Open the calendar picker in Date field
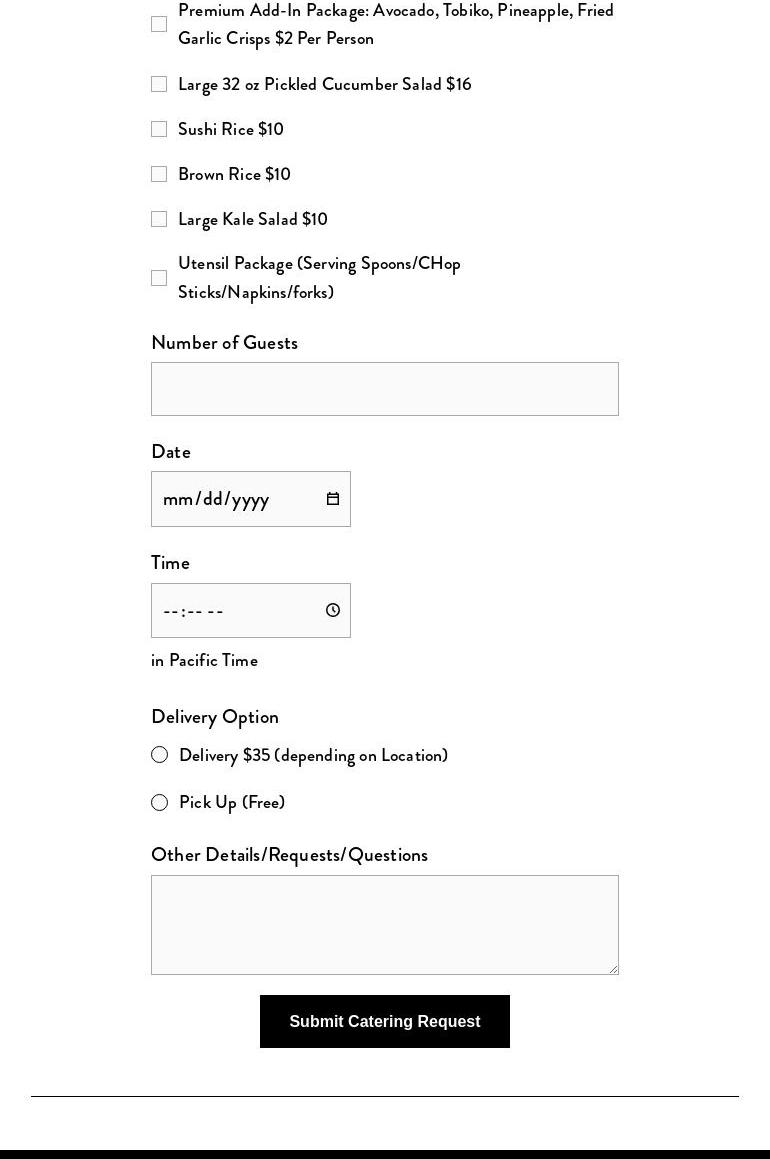 pos(333,499)
